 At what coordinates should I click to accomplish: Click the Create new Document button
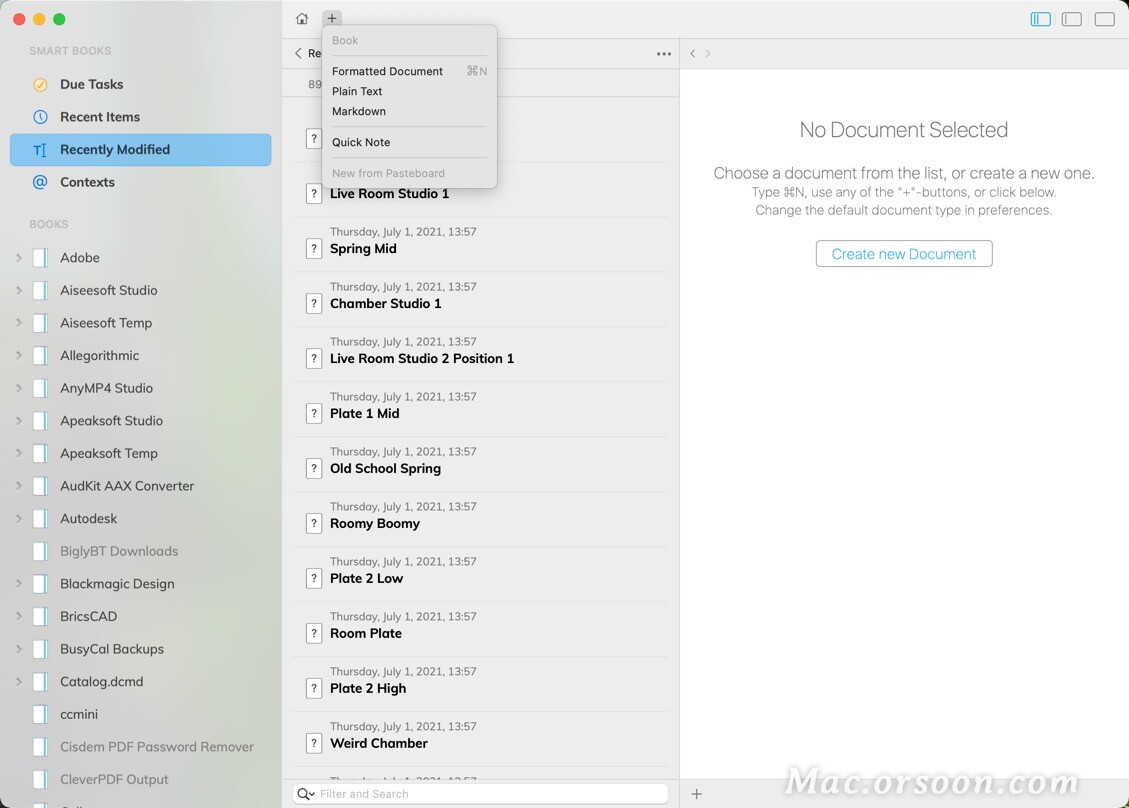(x=903, y=253)
